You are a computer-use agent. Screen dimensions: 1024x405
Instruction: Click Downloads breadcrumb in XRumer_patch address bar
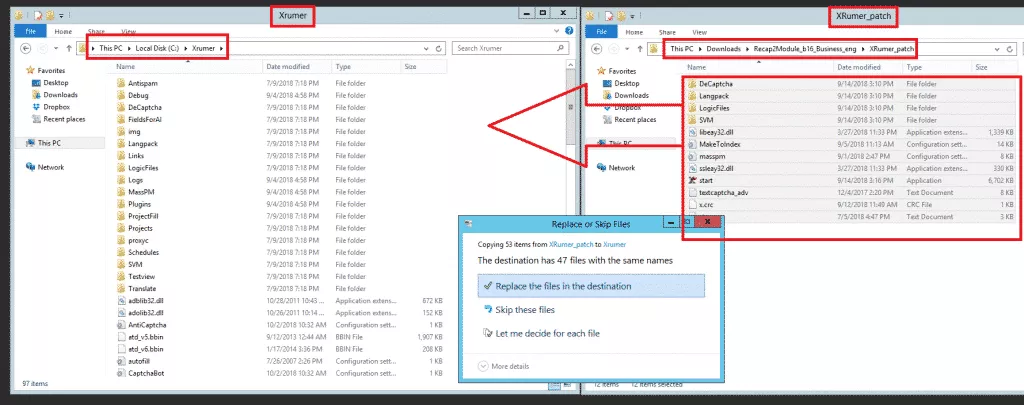(x=722, y=49)
